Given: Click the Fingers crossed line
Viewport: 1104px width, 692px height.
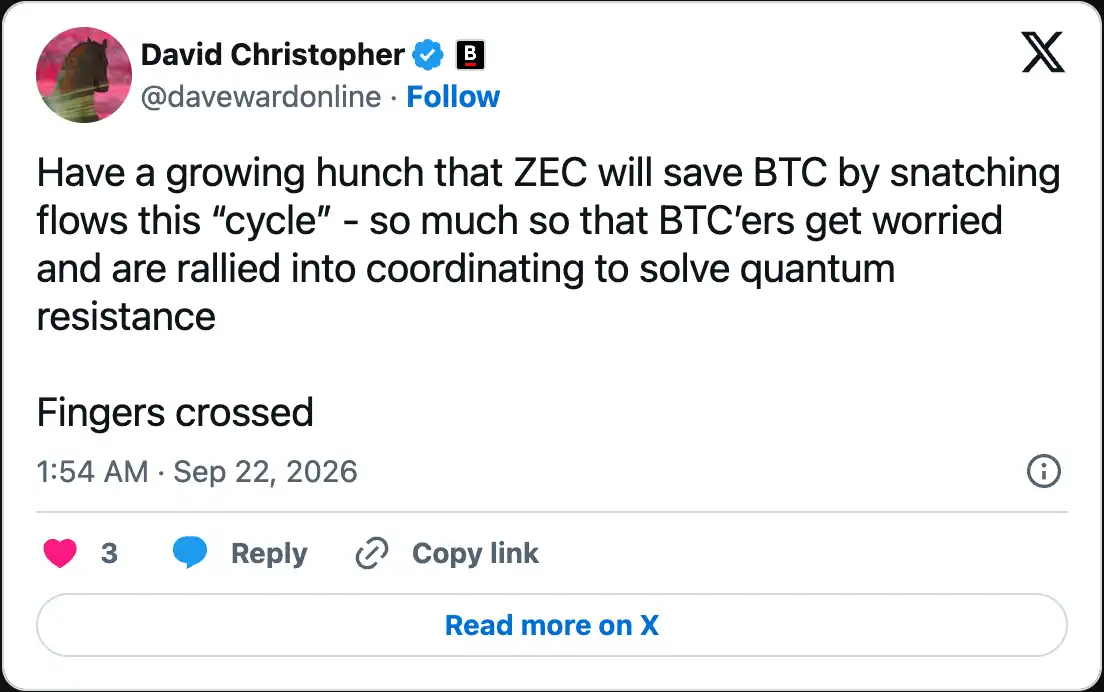Looking at the screenshot, I should coord(175,413).
